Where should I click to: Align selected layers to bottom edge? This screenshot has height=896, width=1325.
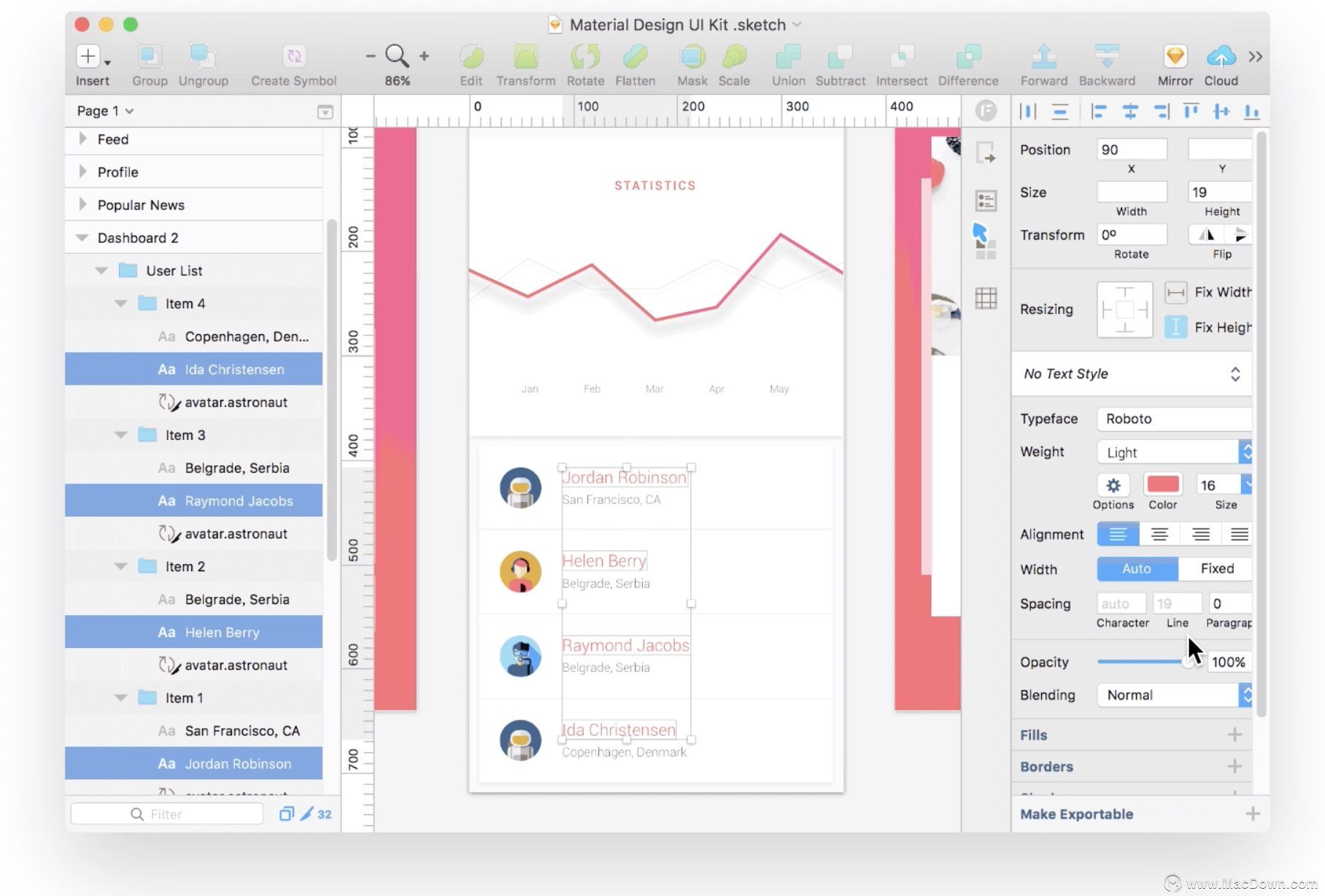[x=1252, y=111]
